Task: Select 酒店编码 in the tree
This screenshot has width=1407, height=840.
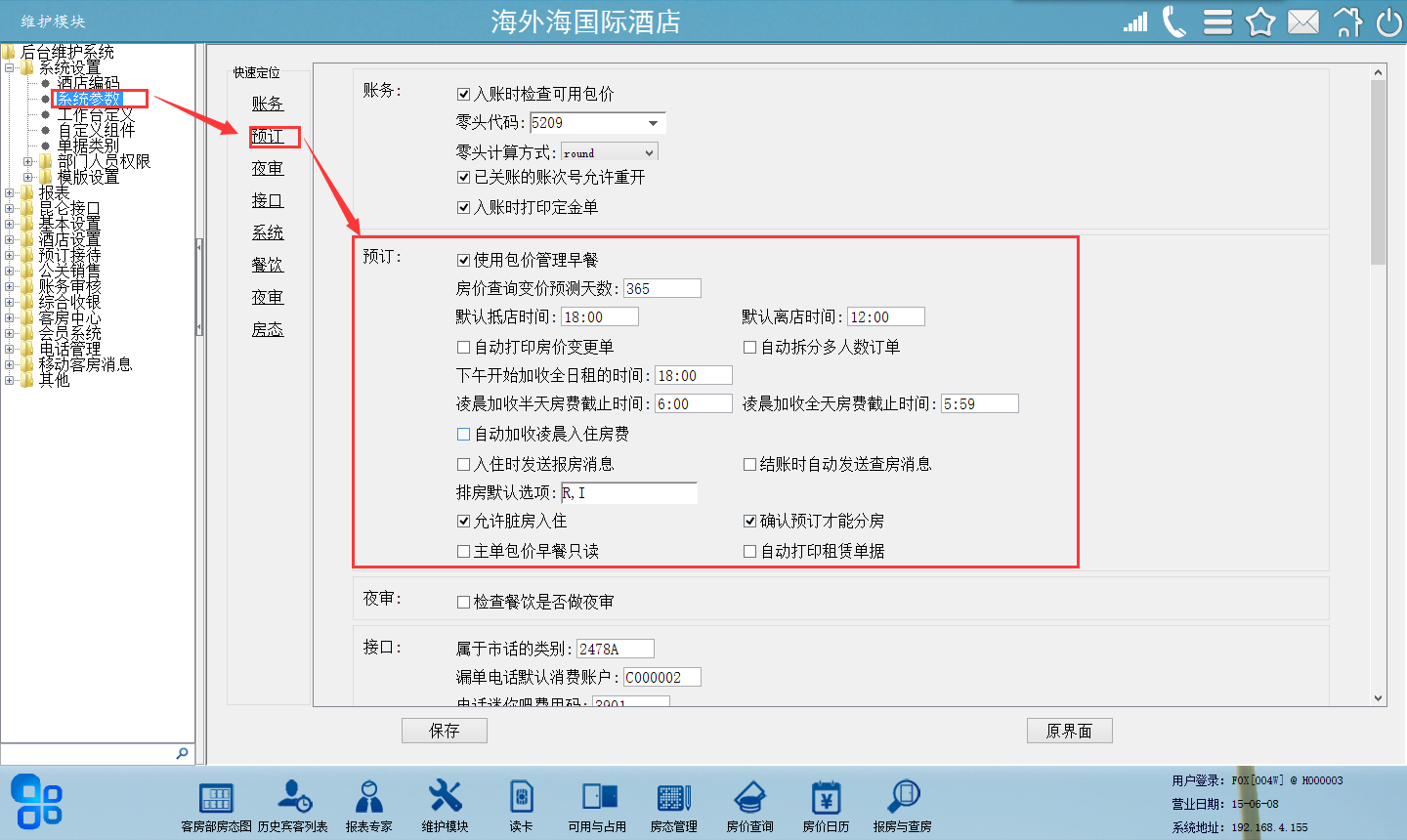Action: (x=88, y=84)
